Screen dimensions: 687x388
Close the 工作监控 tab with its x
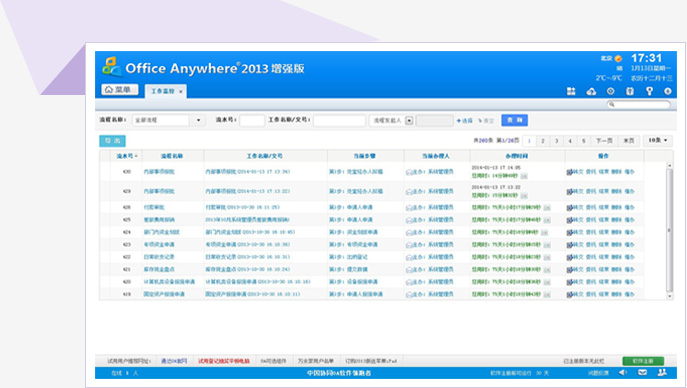[181, 92]
